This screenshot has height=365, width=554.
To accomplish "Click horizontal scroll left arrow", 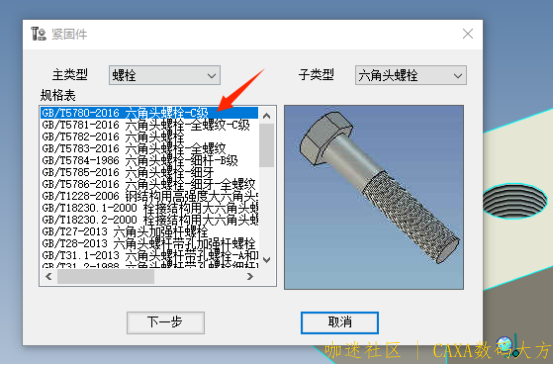I will (x=49, y=276).
